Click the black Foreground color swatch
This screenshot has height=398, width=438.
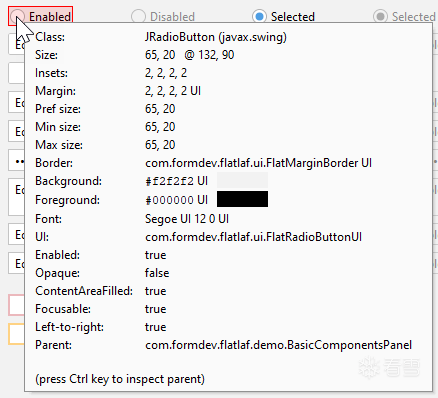(242, 199)
